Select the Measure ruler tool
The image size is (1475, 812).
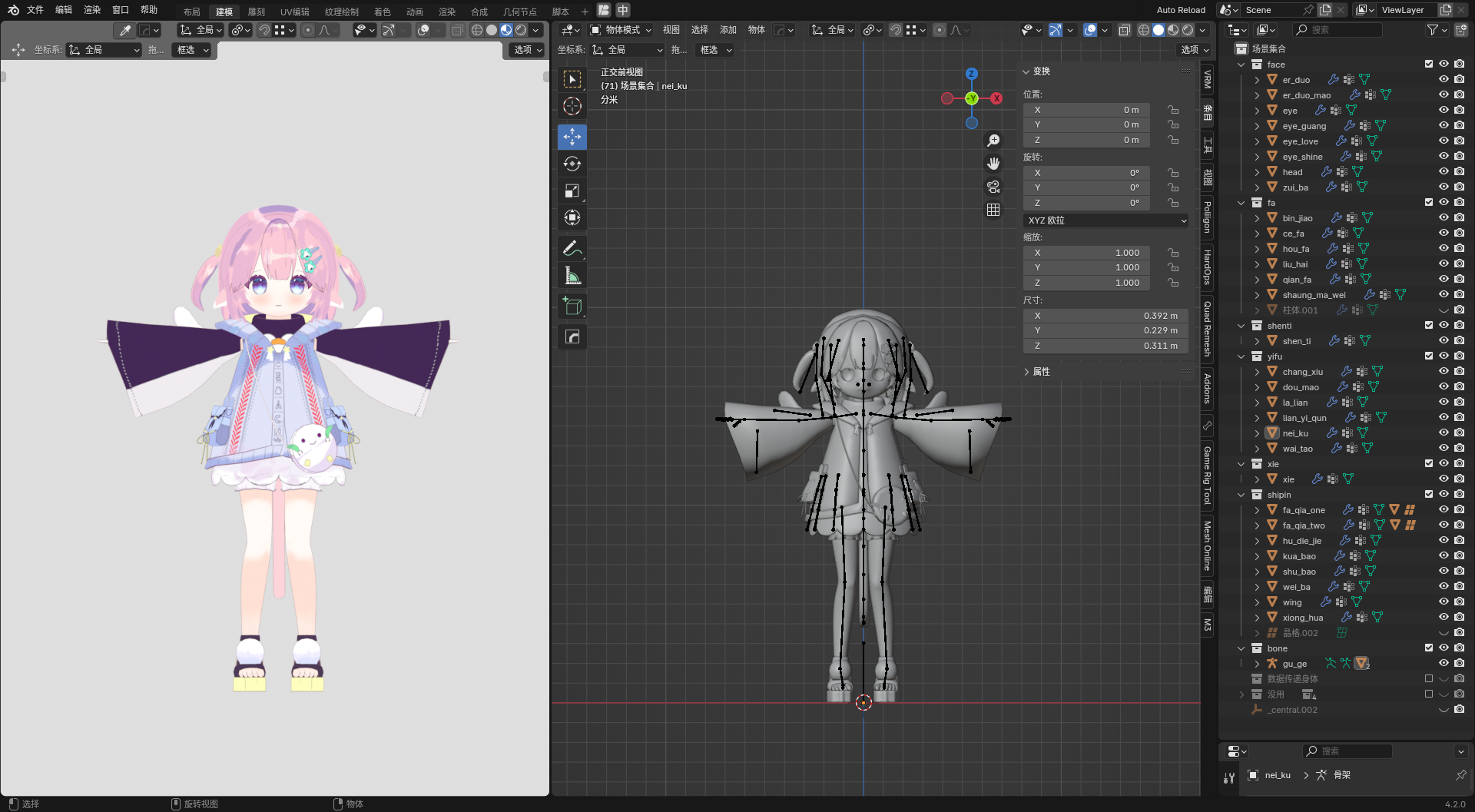point(572,276)
